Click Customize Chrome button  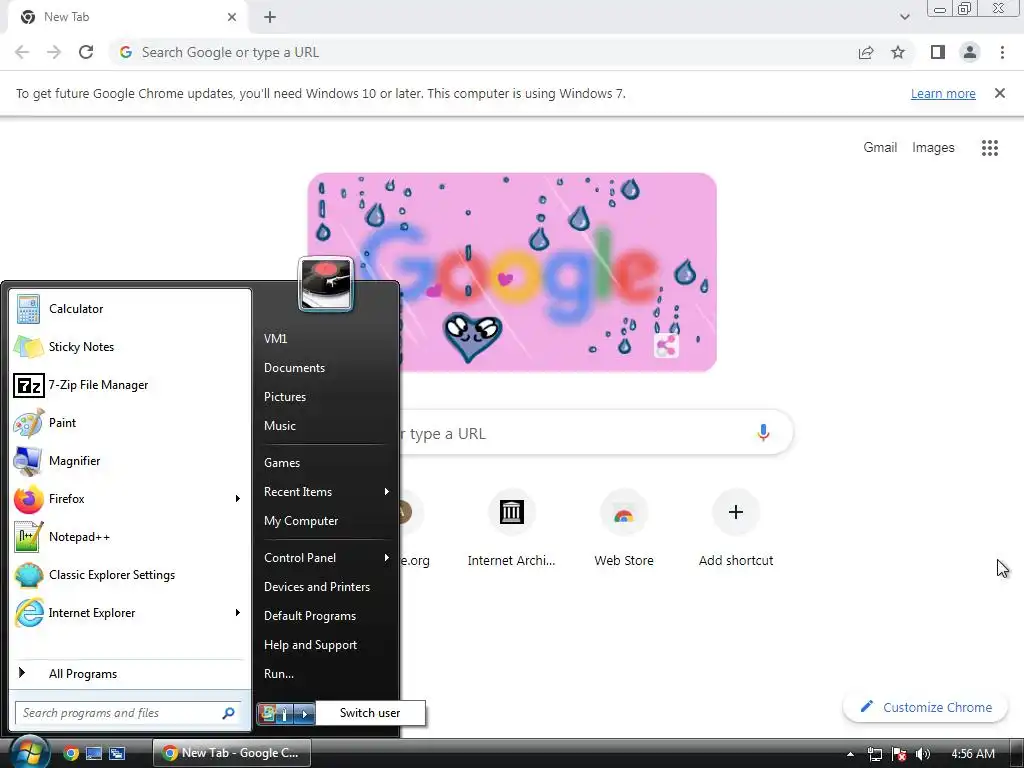(925, 707)
